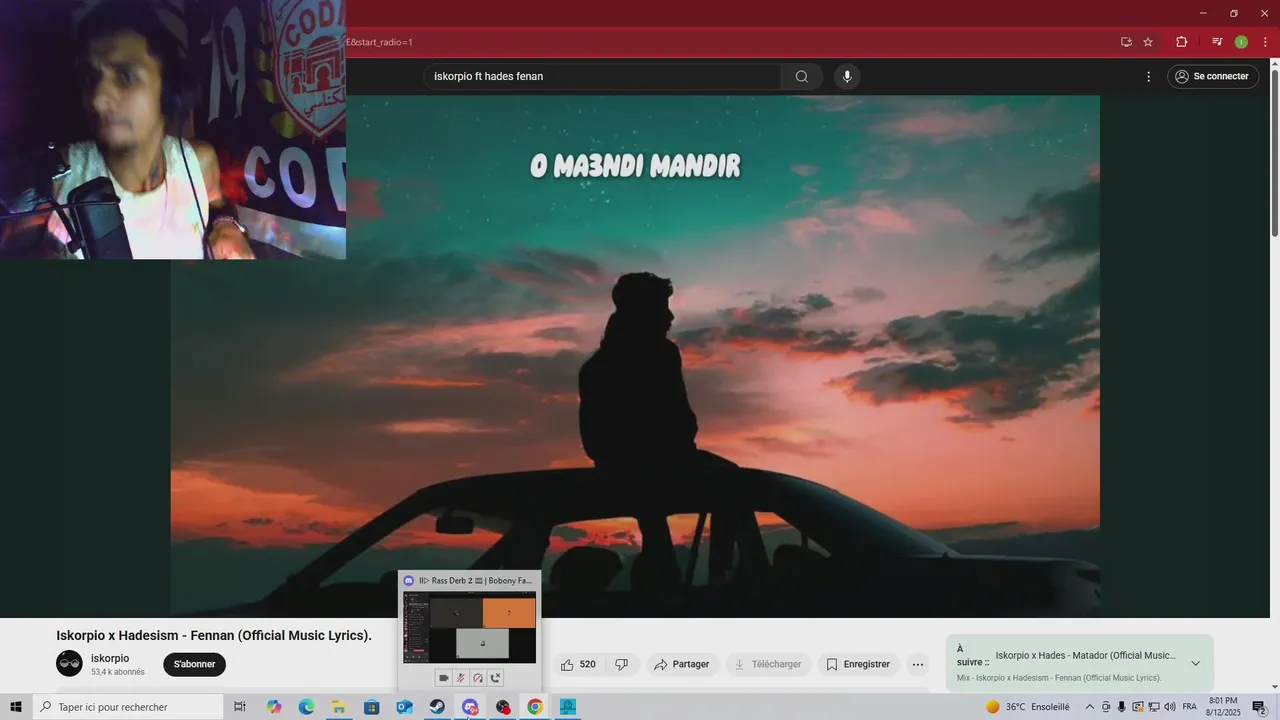The width and height of the screenshot is (1280, 720).
Task: Open File Explorer from the taskbar
Action: [339, 707]
